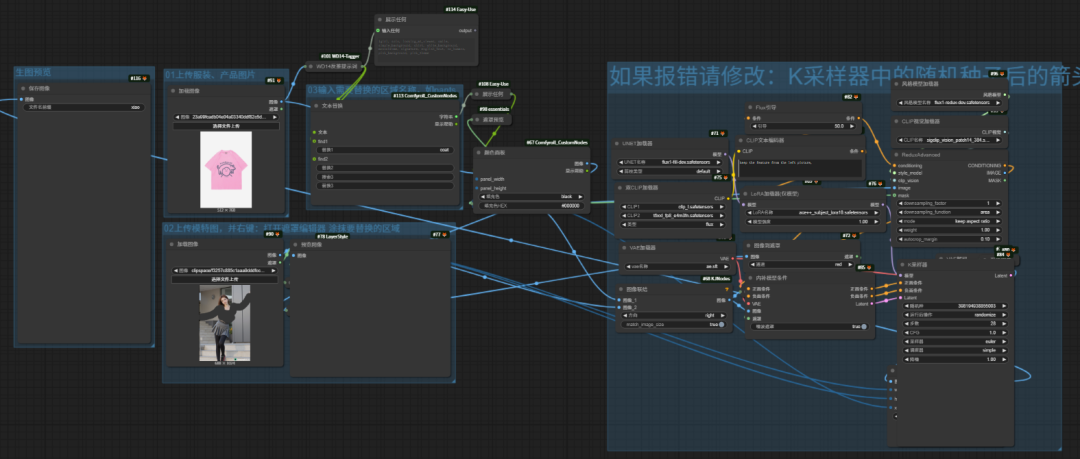Viewport: 1080px width, 459px height.
Task: Click the autocrop_margin 0.10 value in ReduxAdvanced
Action: pyautogui.click(x=948, y=239)
